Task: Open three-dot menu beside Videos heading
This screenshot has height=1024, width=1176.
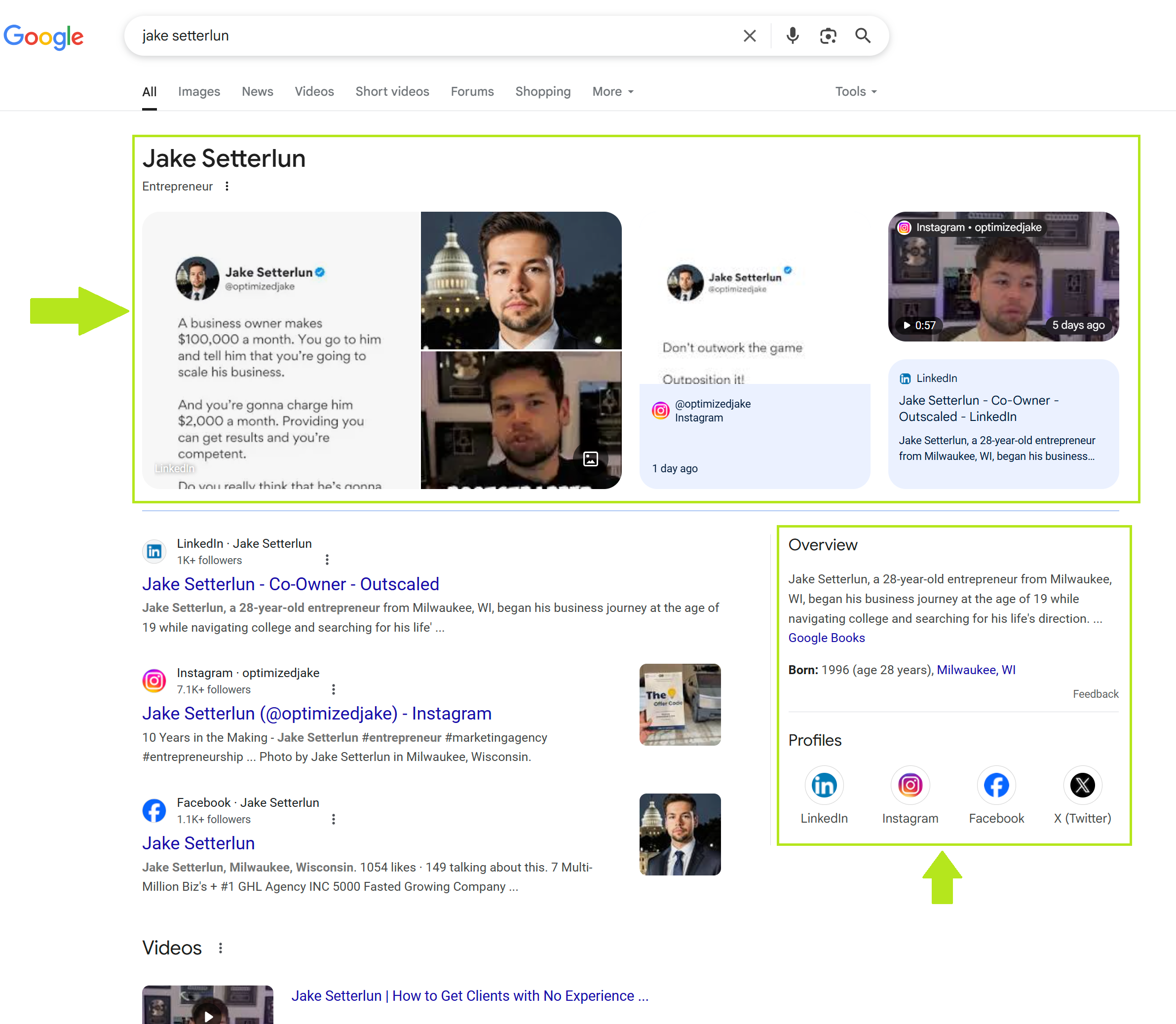Action: [x=221, y=948]
